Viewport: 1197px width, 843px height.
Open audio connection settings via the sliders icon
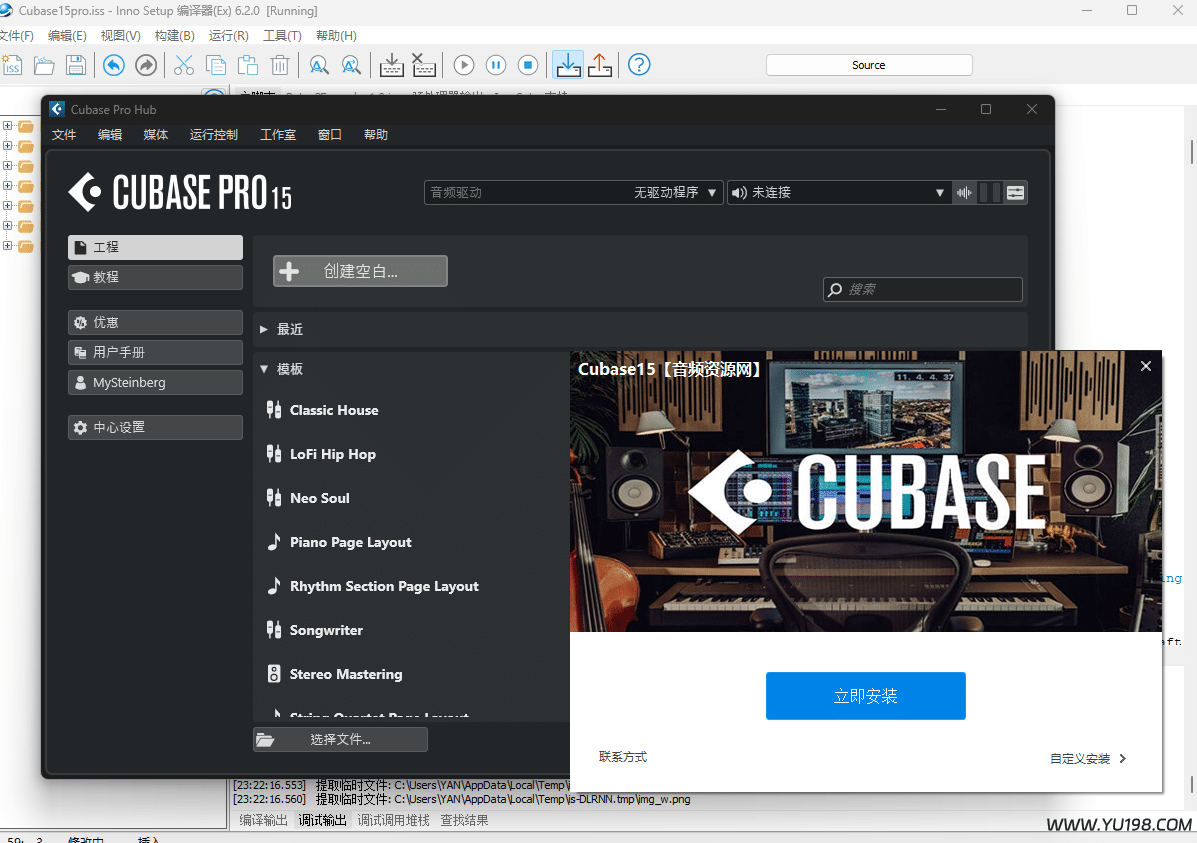pyautogui.click(x=1015, y=192)
